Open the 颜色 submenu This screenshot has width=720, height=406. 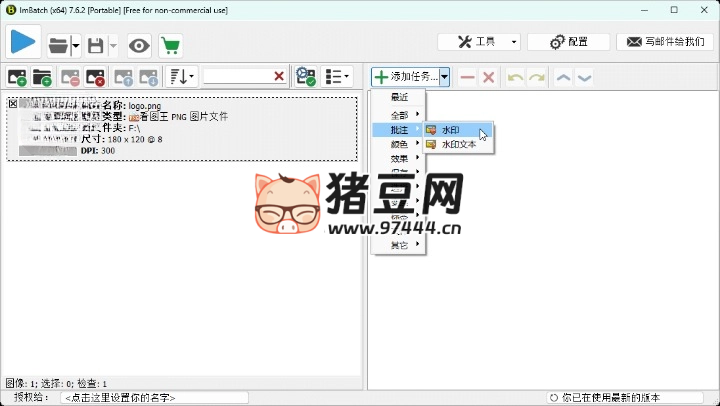pos(399,144)
